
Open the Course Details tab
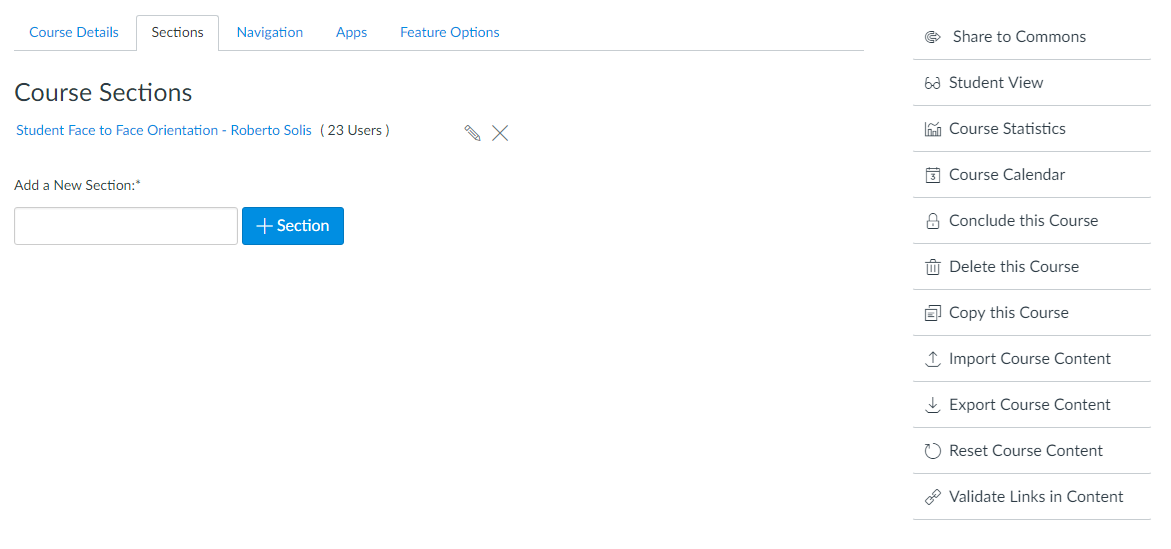[74, 32]
